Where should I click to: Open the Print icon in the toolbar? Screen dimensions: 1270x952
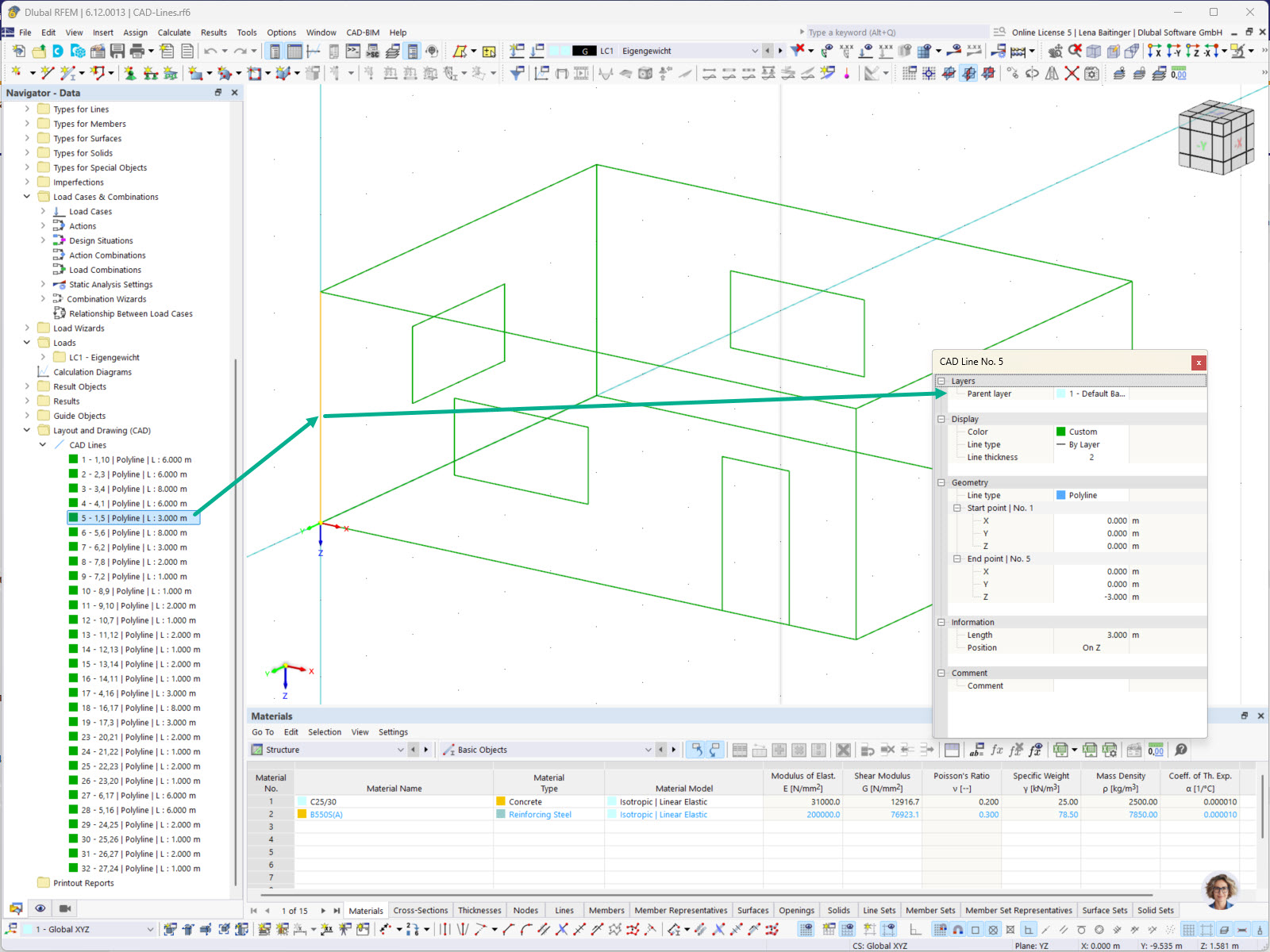coord(137,50)
